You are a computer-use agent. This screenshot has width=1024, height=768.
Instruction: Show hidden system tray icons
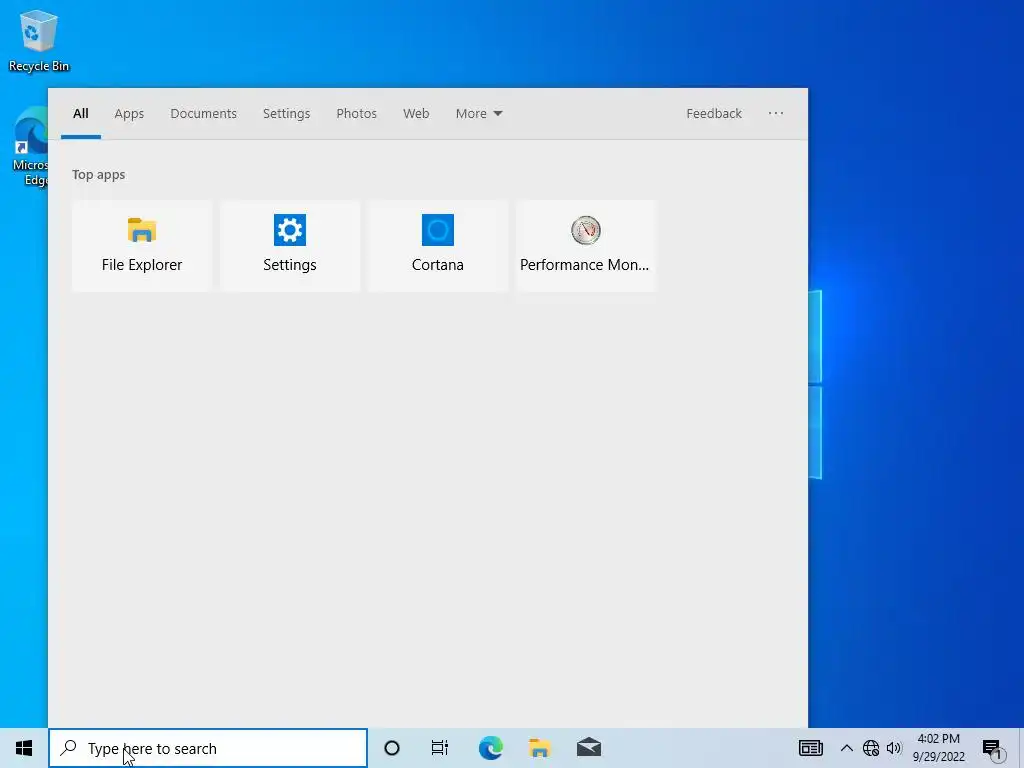[846, 748]
